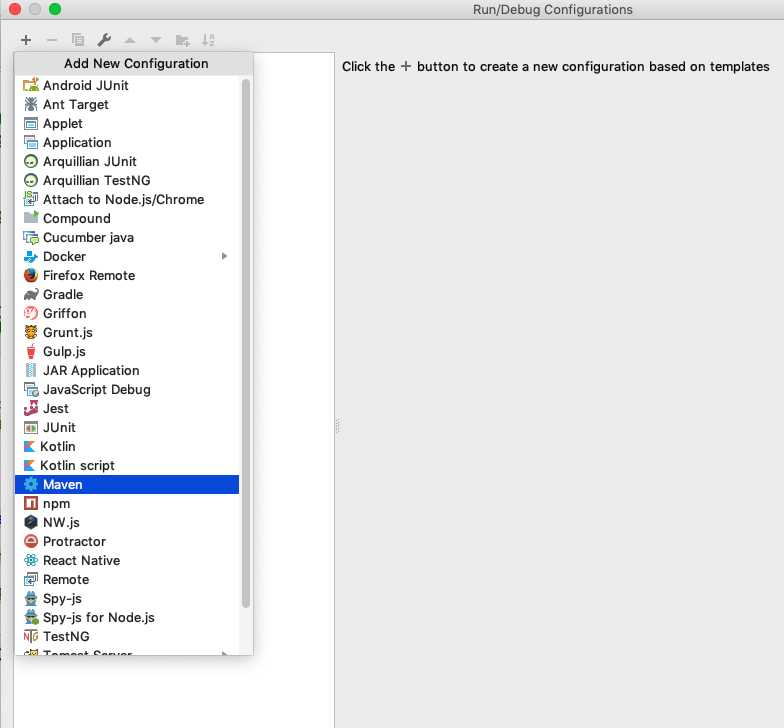Click the Arquillian TestNG icon
The width and height of the screenshot is (784, 728).
(x=31, y=180)
